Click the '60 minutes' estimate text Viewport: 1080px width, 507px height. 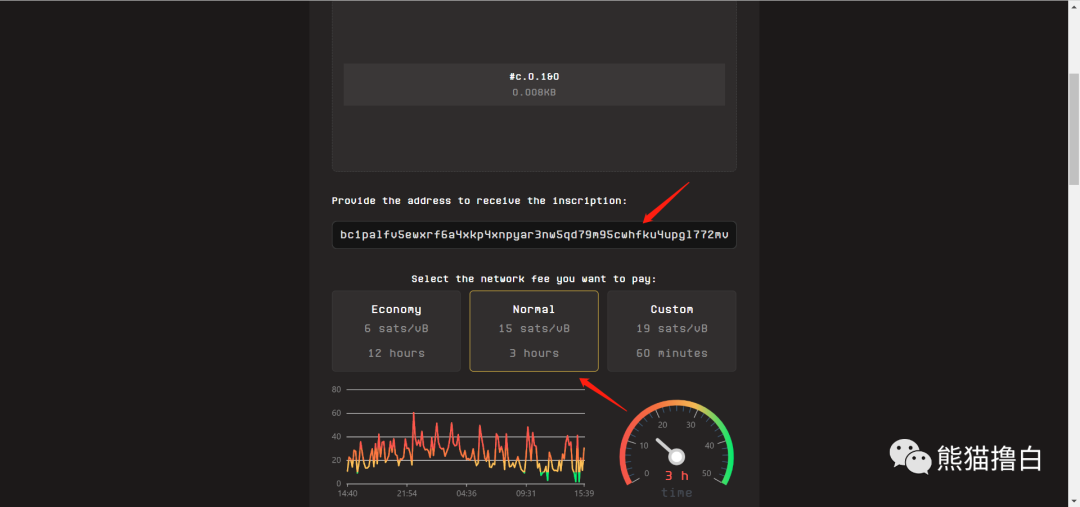tap(672, 353)
